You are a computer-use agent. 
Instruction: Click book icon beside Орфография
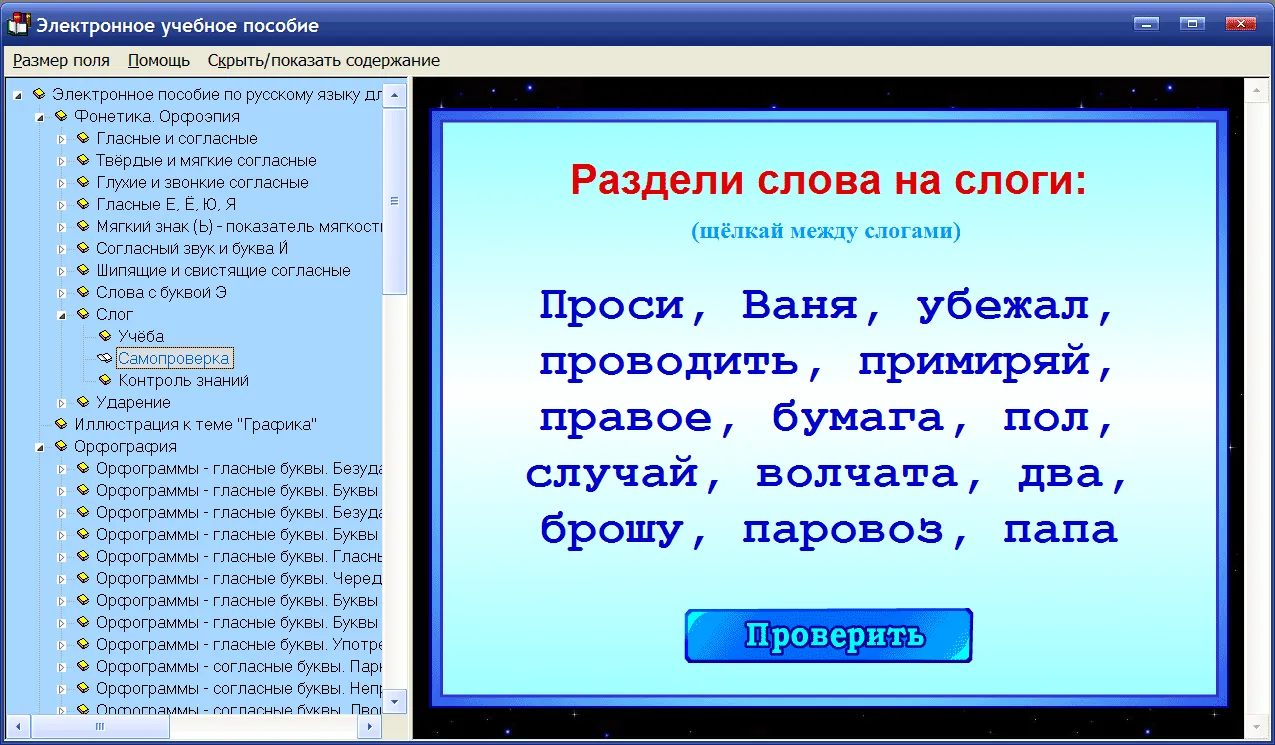coord(61,446)
